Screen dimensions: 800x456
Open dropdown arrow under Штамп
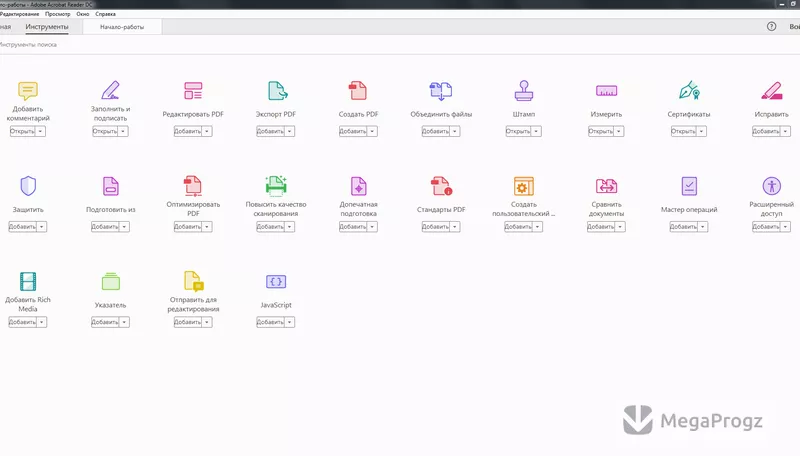pyautogui.click(x=536, y=131)
